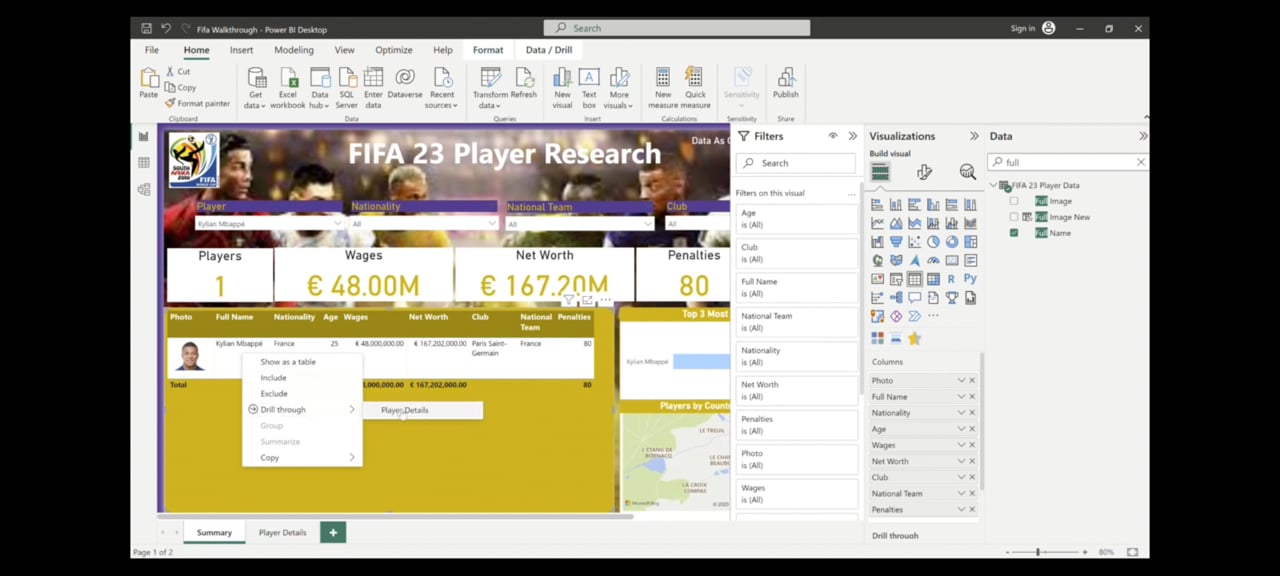Image resolution: width=1280 pixels, height=576 pixels.
Task: Select the Map visualization icon
Action: pos(877,260)
